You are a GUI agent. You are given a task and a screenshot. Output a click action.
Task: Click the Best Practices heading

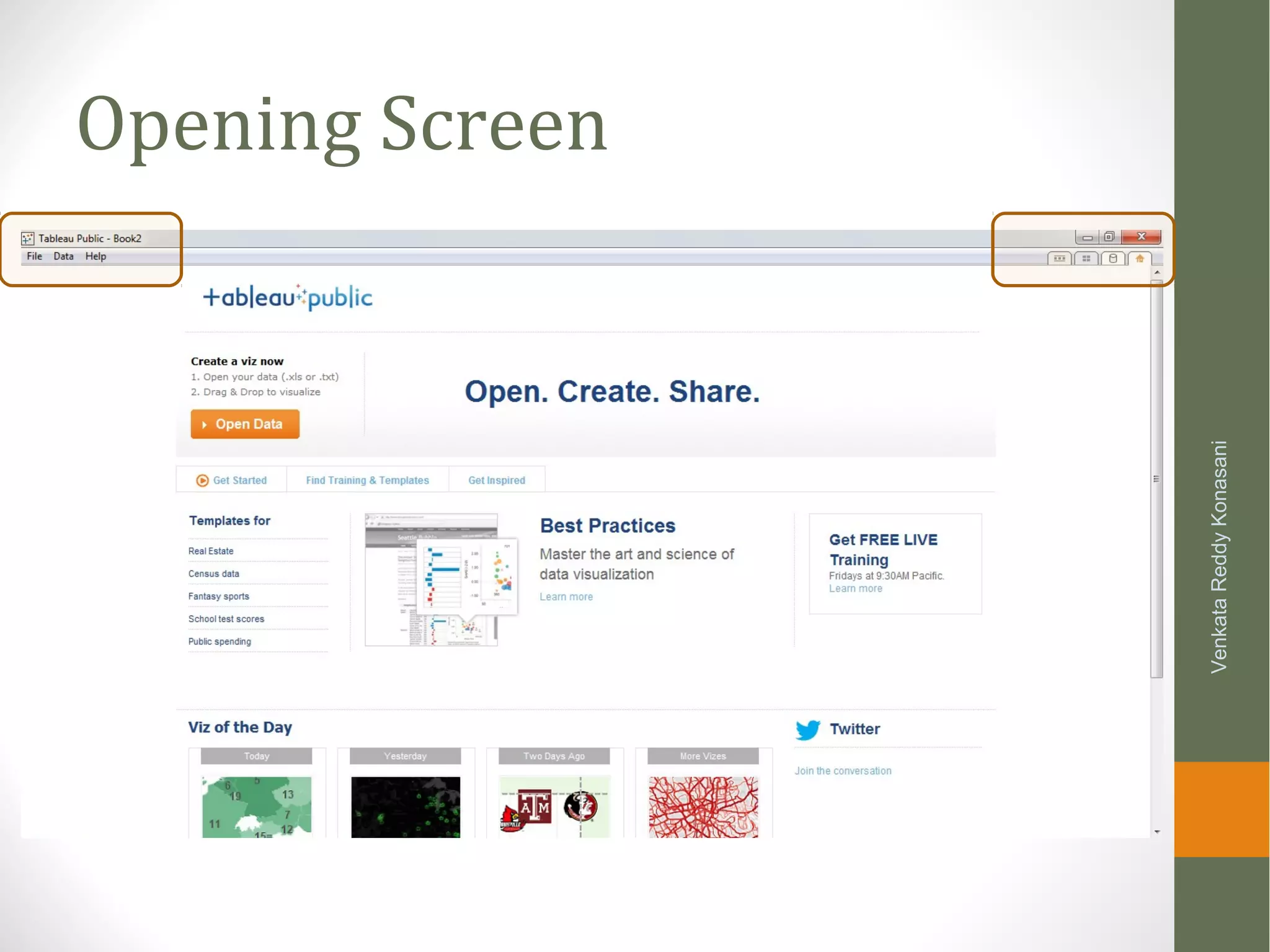608,526
